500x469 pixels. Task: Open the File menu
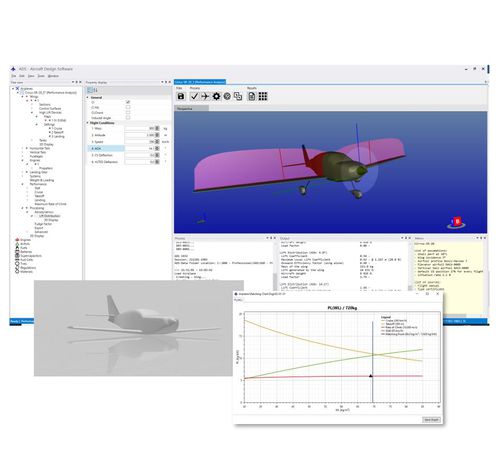coord(14,76)
